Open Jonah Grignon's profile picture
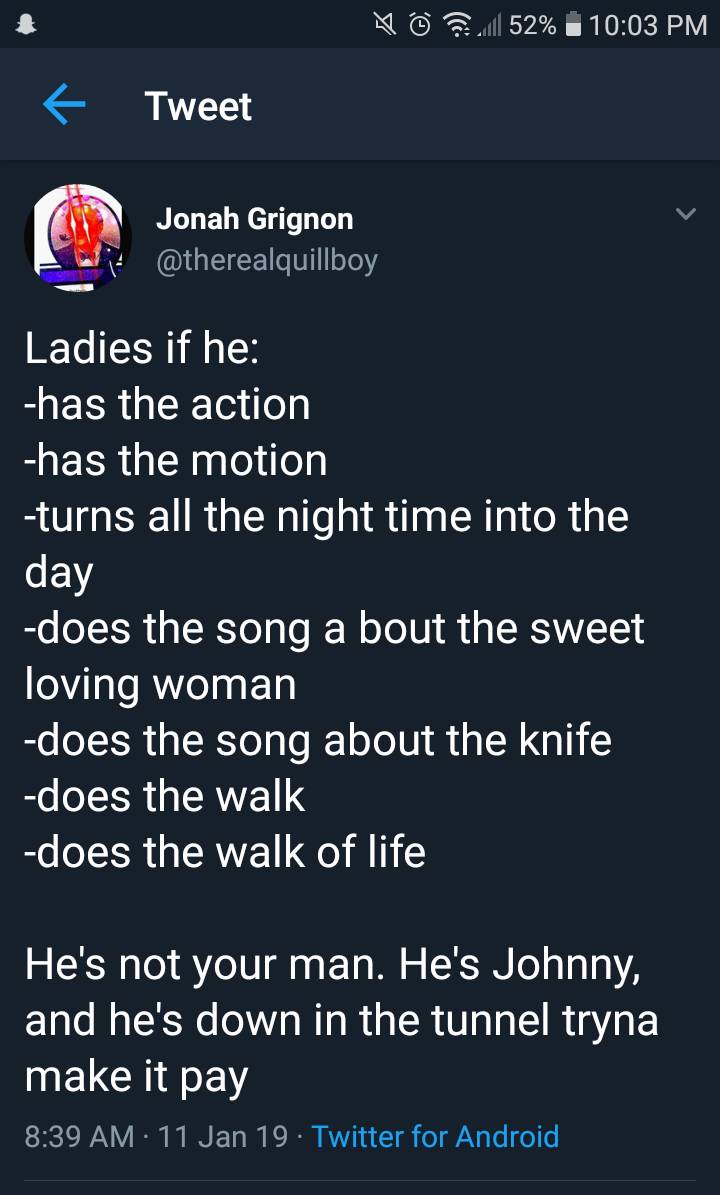Screen dimensions: 720x1195 (x=78, y=238)
